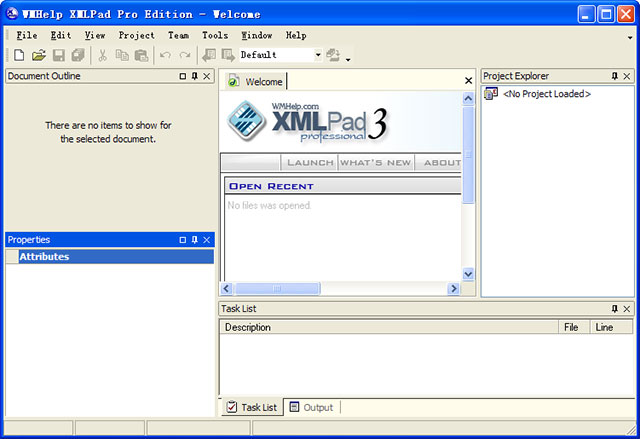Image resolution: width=640 pixels, height=439 pixels.
Task: Click the toolbar icon right of Default combo
Action: tap(333, 55)
